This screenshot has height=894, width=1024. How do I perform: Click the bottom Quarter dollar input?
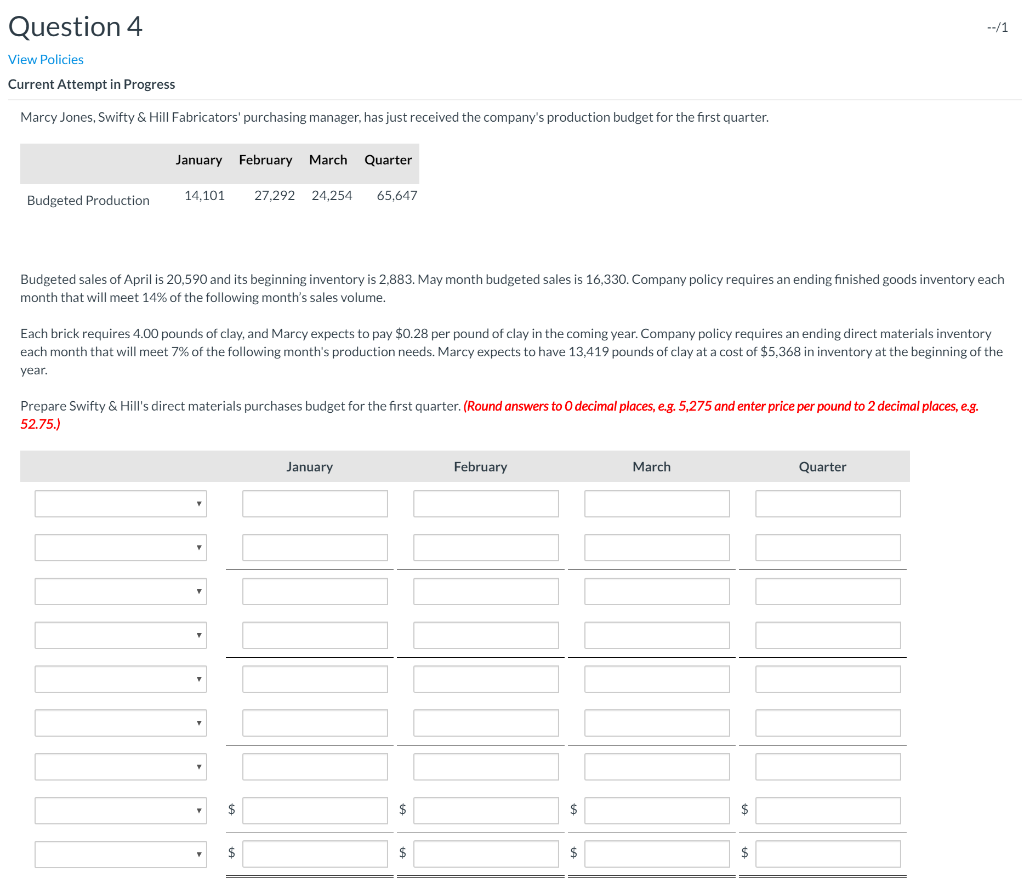point(828,854)
